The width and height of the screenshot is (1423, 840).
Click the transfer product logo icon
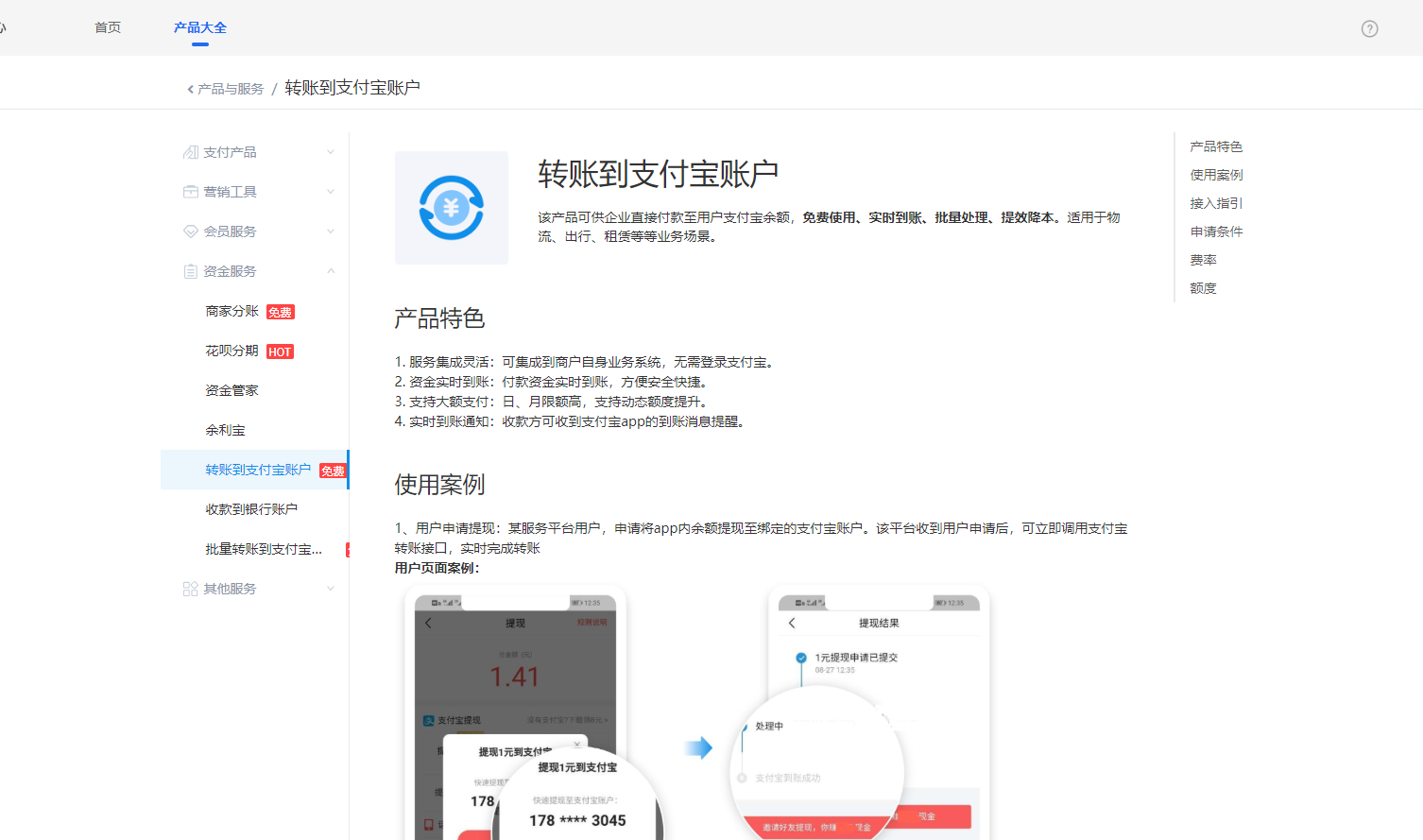pyautogui.click(x=452, y=208)
